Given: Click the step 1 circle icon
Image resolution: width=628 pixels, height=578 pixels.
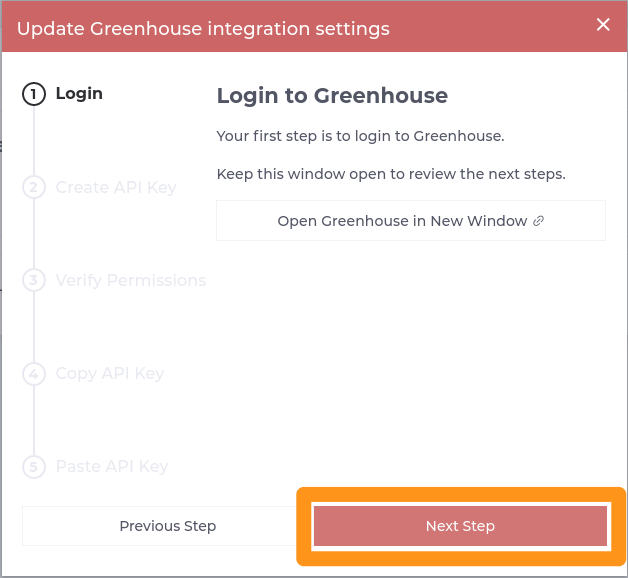Looking at the screenshot, I should (34, 94).
